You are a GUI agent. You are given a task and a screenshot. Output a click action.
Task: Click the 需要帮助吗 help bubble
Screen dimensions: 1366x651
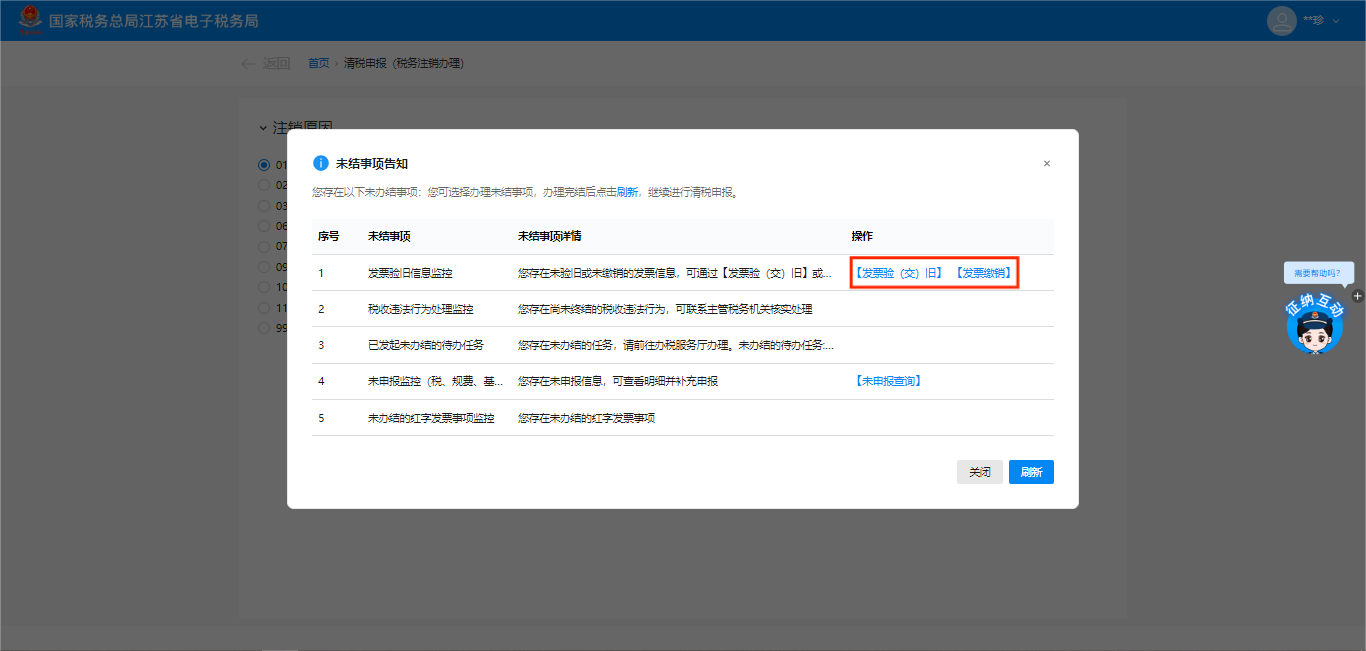[1318, 272]
